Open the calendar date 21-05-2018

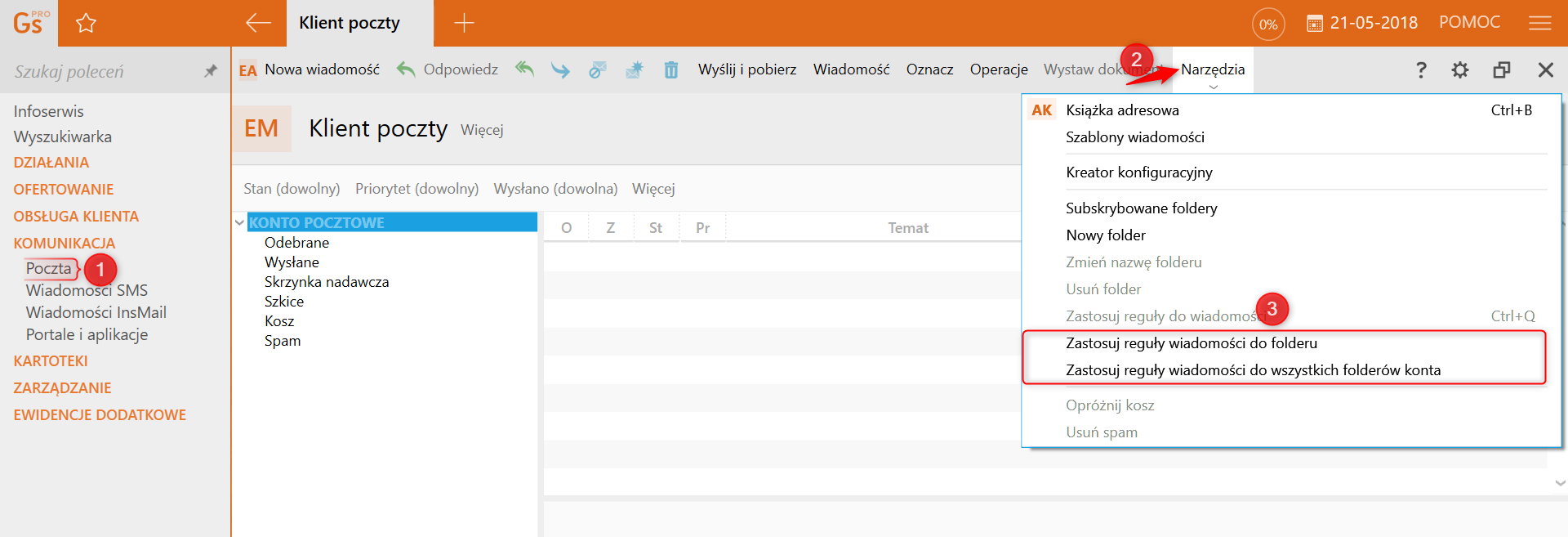pos(1362,23)
